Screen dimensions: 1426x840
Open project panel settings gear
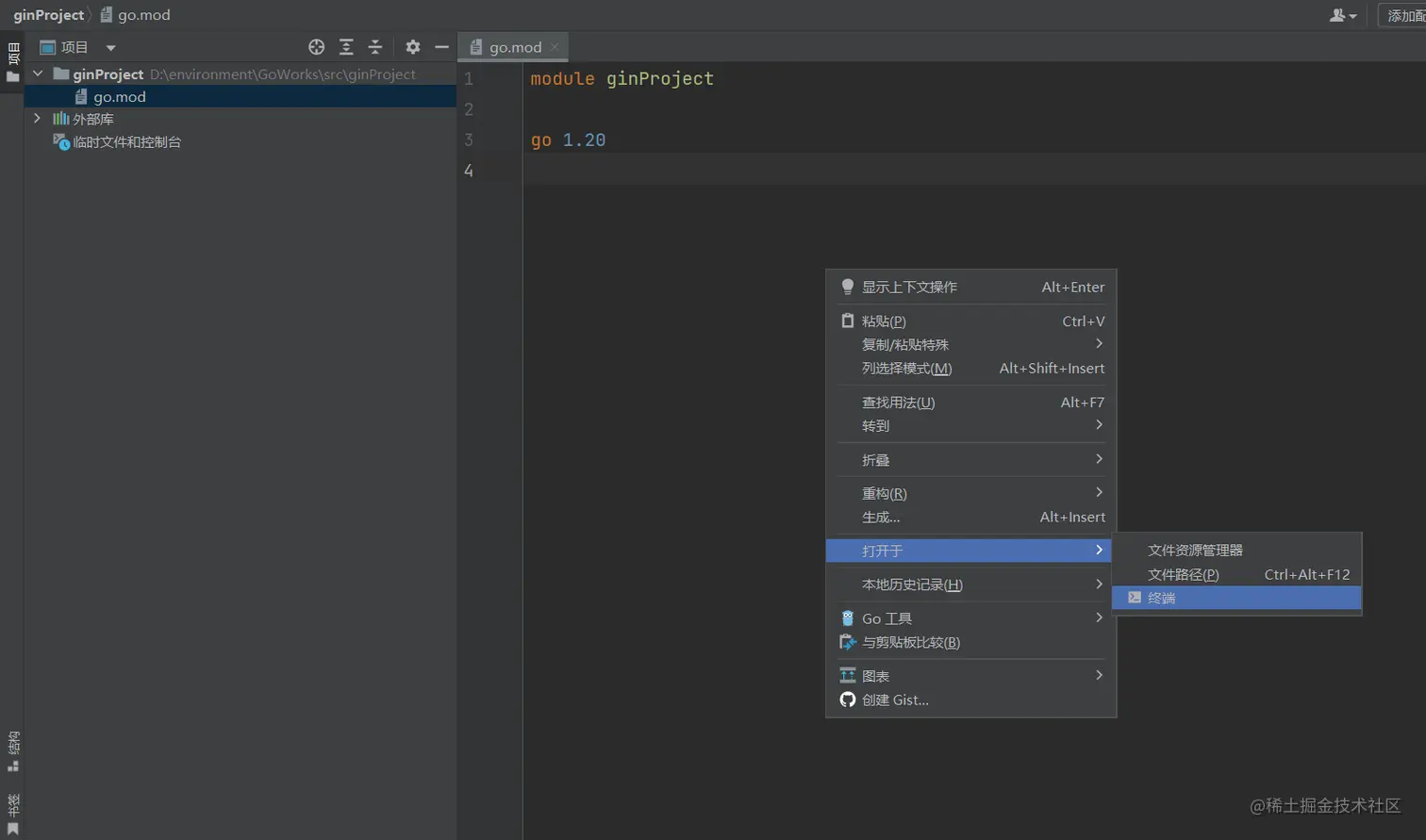pyautogui.click(x=413, y=47)
